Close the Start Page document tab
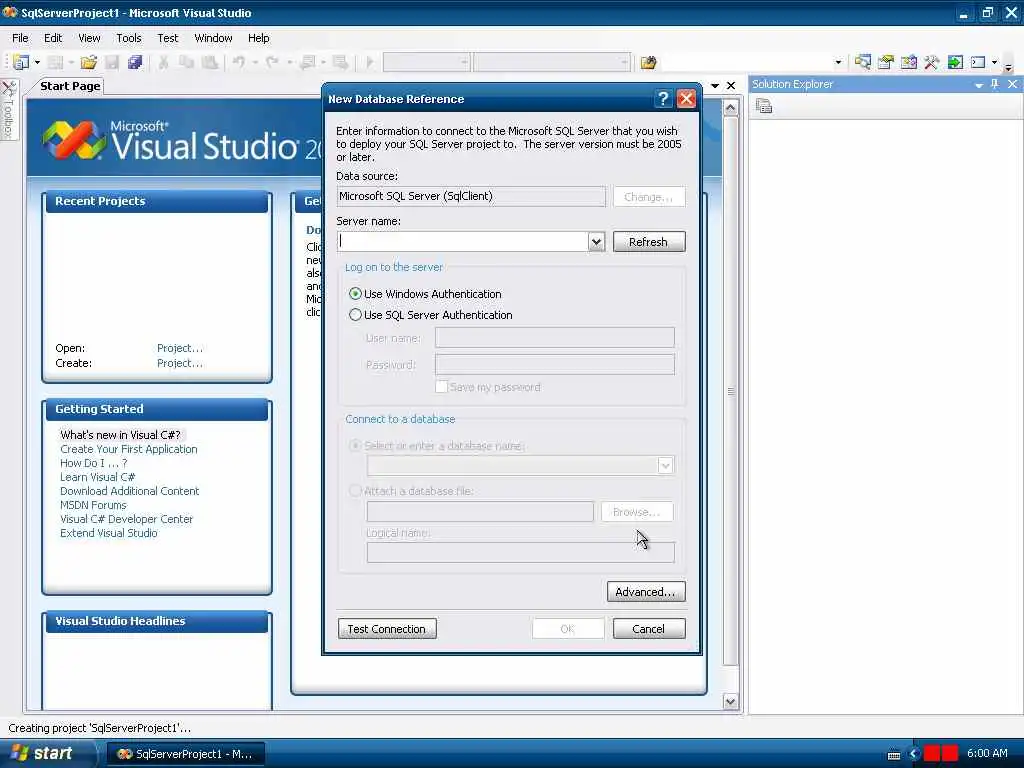This screenshot has height=768, width=1024. click(731, 86)
